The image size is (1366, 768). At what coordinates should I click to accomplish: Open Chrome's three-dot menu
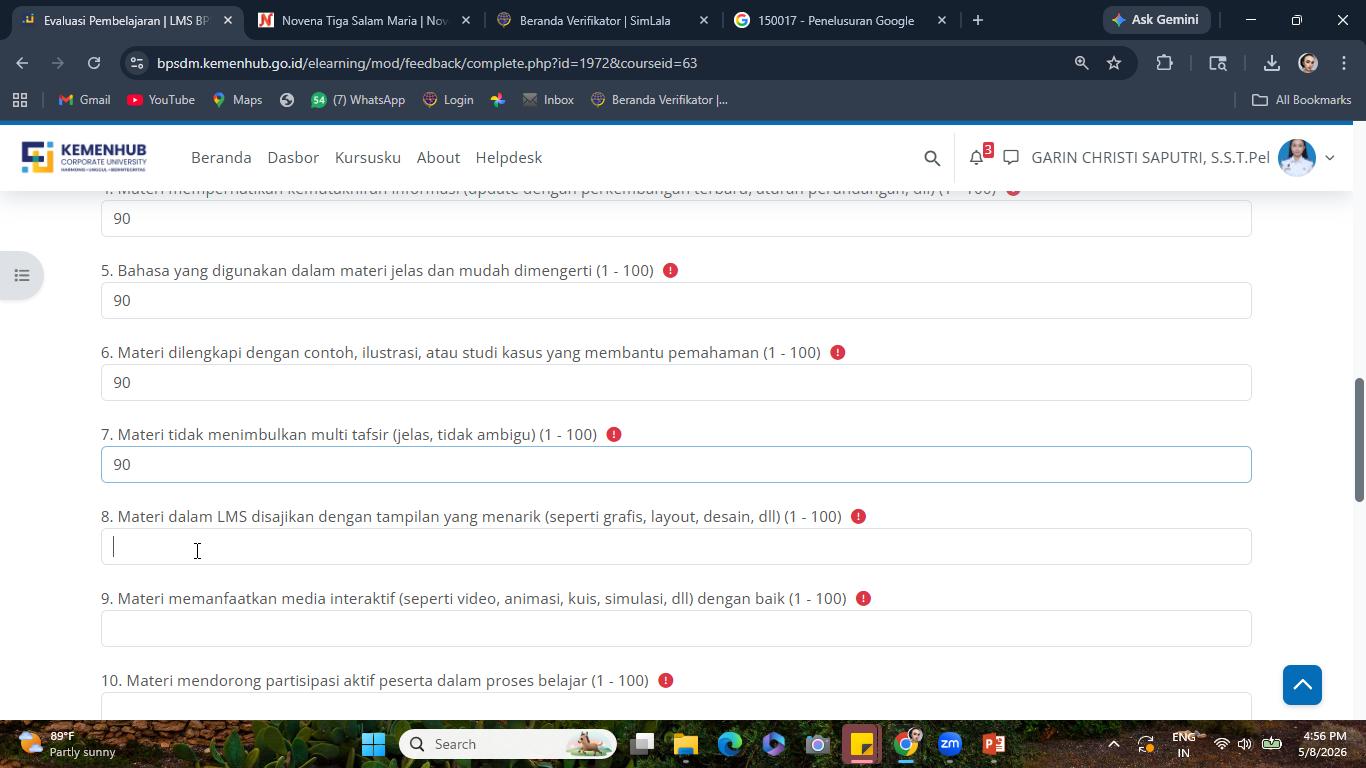point(1344,63)
